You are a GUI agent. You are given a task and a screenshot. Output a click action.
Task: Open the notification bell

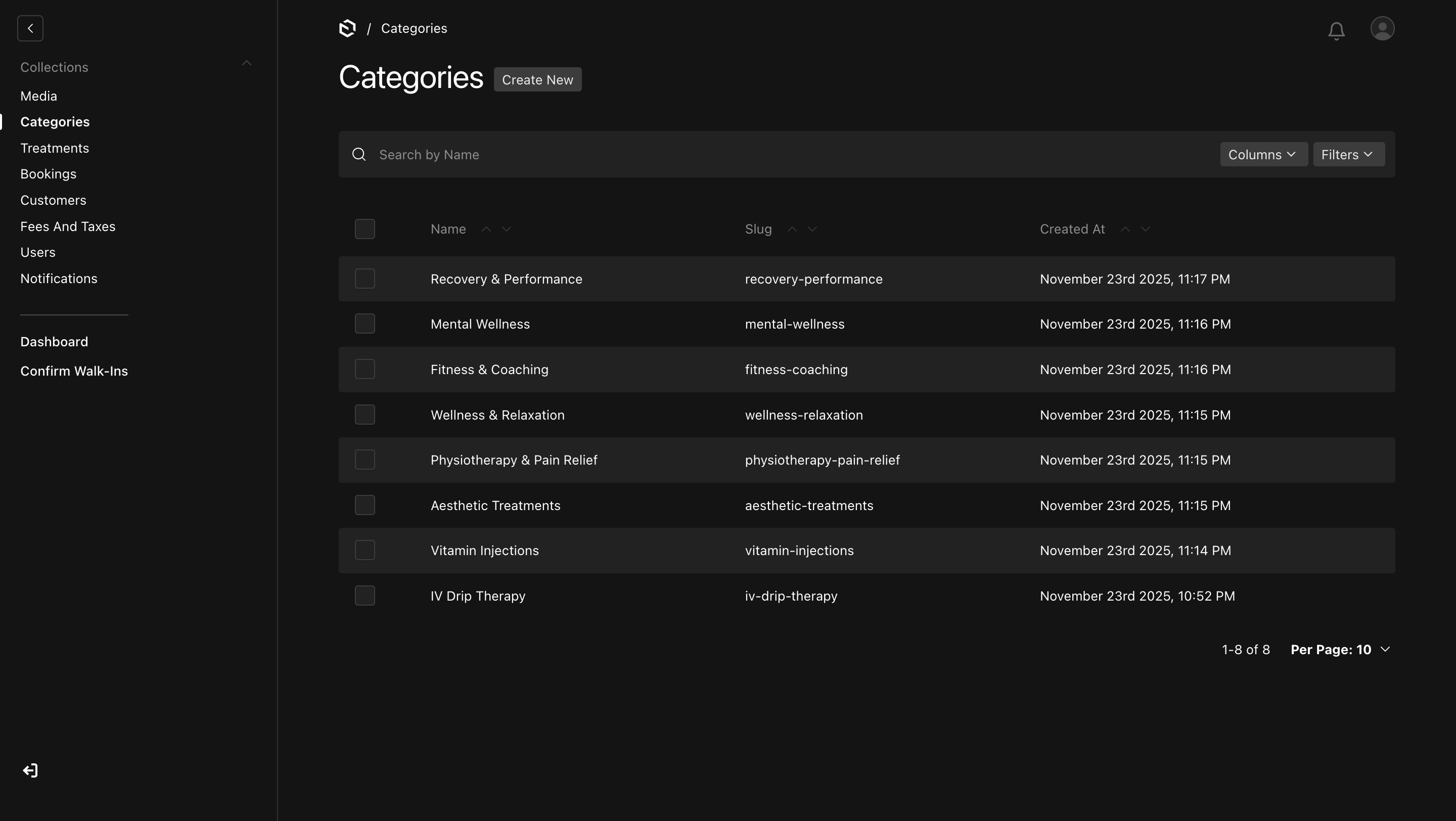[x=1336, y=30]
